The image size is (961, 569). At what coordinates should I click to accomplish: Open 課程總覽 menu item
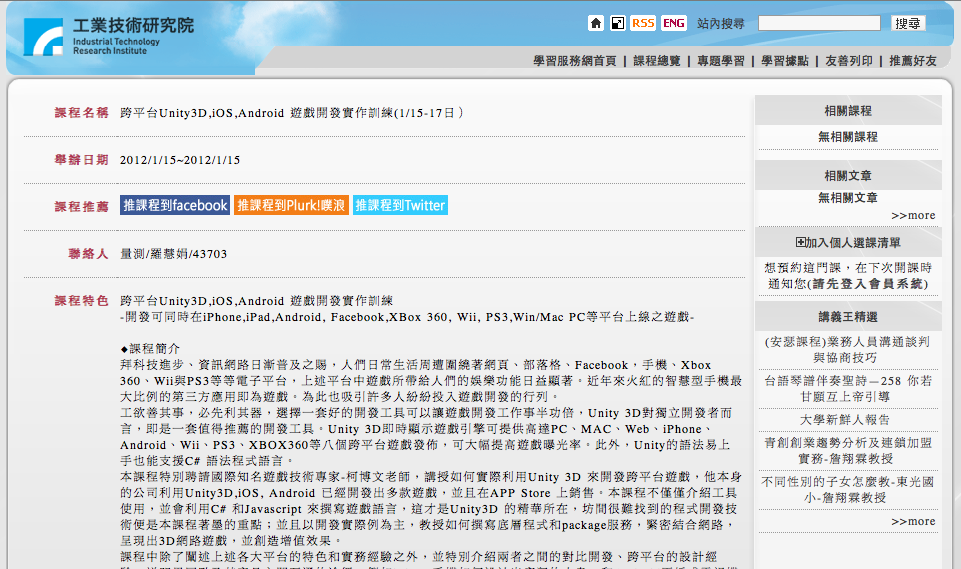pyautogui.click(x=656, y=61)
